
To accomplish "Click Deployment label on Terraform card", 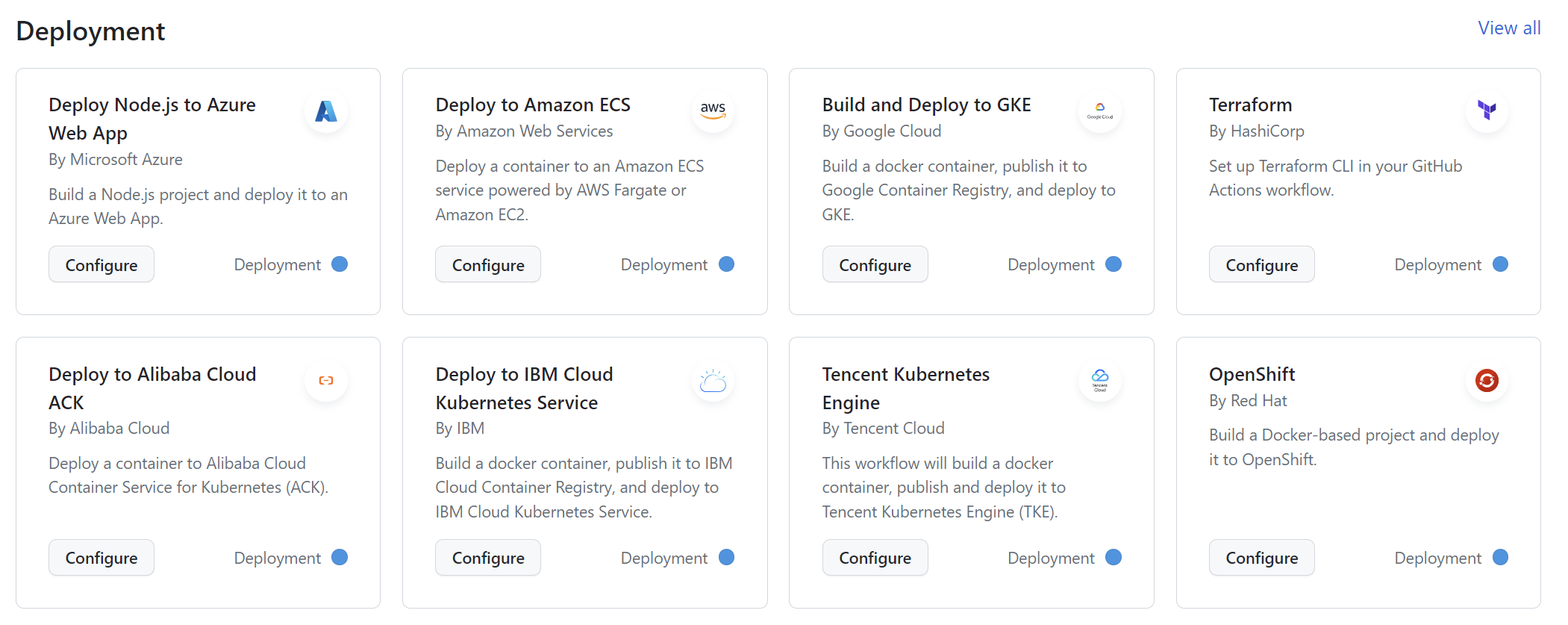I will [1438, 265].
